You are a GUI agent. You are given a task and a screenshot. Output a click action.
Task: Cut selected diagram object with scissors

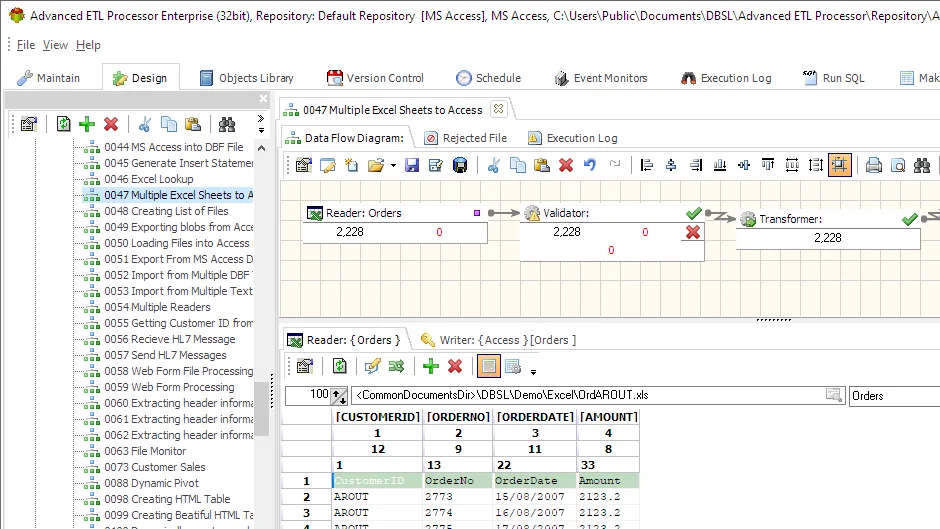(x=493, y=165)
